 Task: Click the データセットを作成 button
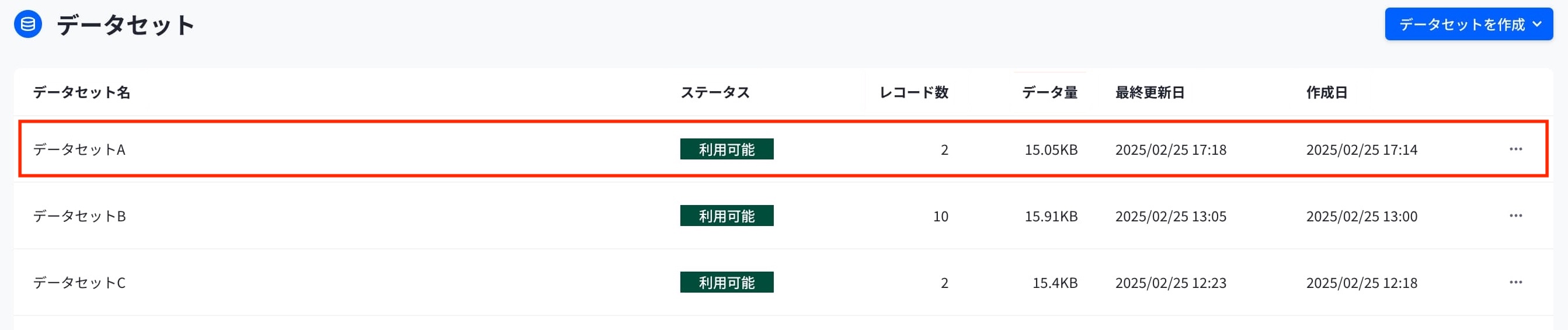[x=1469, y=25]
